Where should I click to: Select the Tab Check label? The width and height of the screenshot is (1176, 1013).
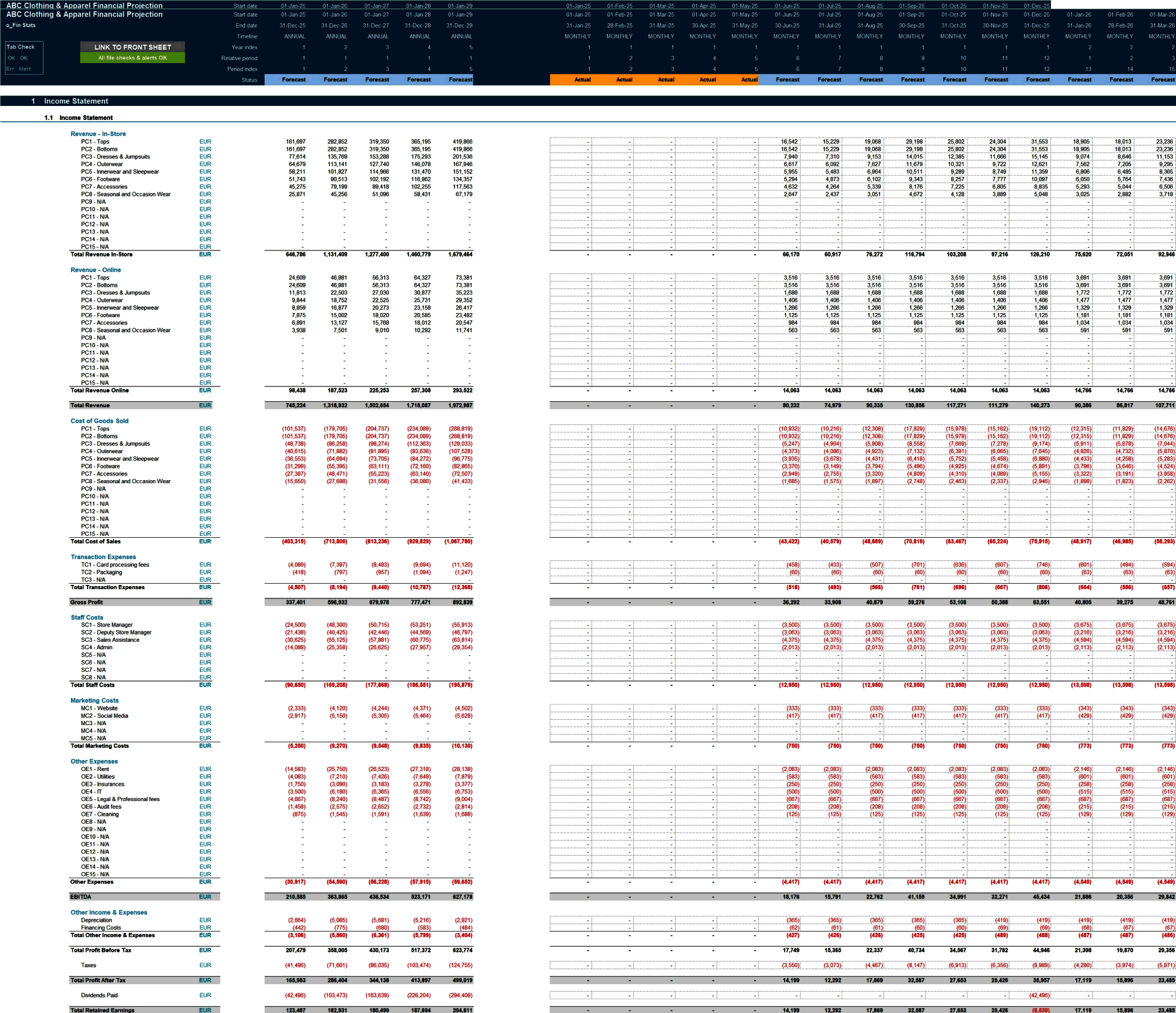pos(21,47)
